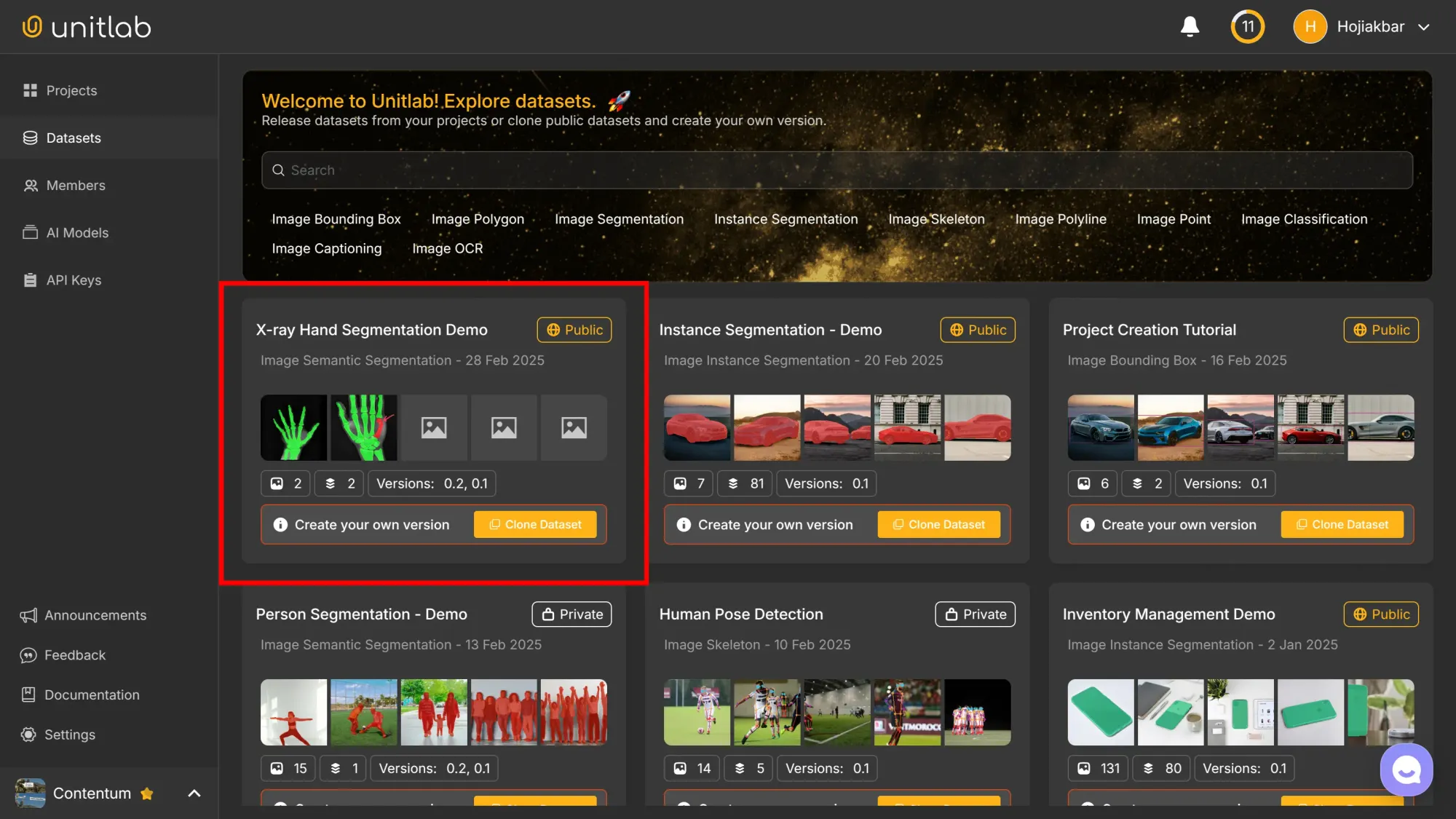Screen dimensions: 1456x819
Task: Click the notification bell icon
Action: pos(1190,27)
